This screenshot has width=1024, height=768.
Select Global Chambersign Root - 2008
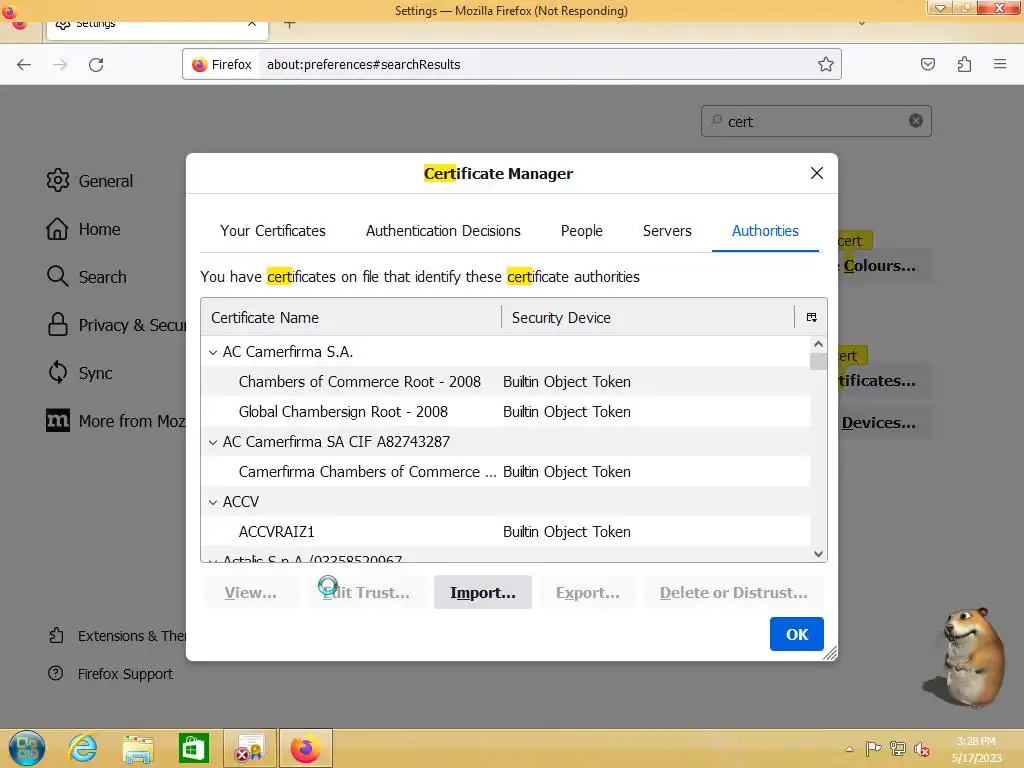(x=505, y=412)
